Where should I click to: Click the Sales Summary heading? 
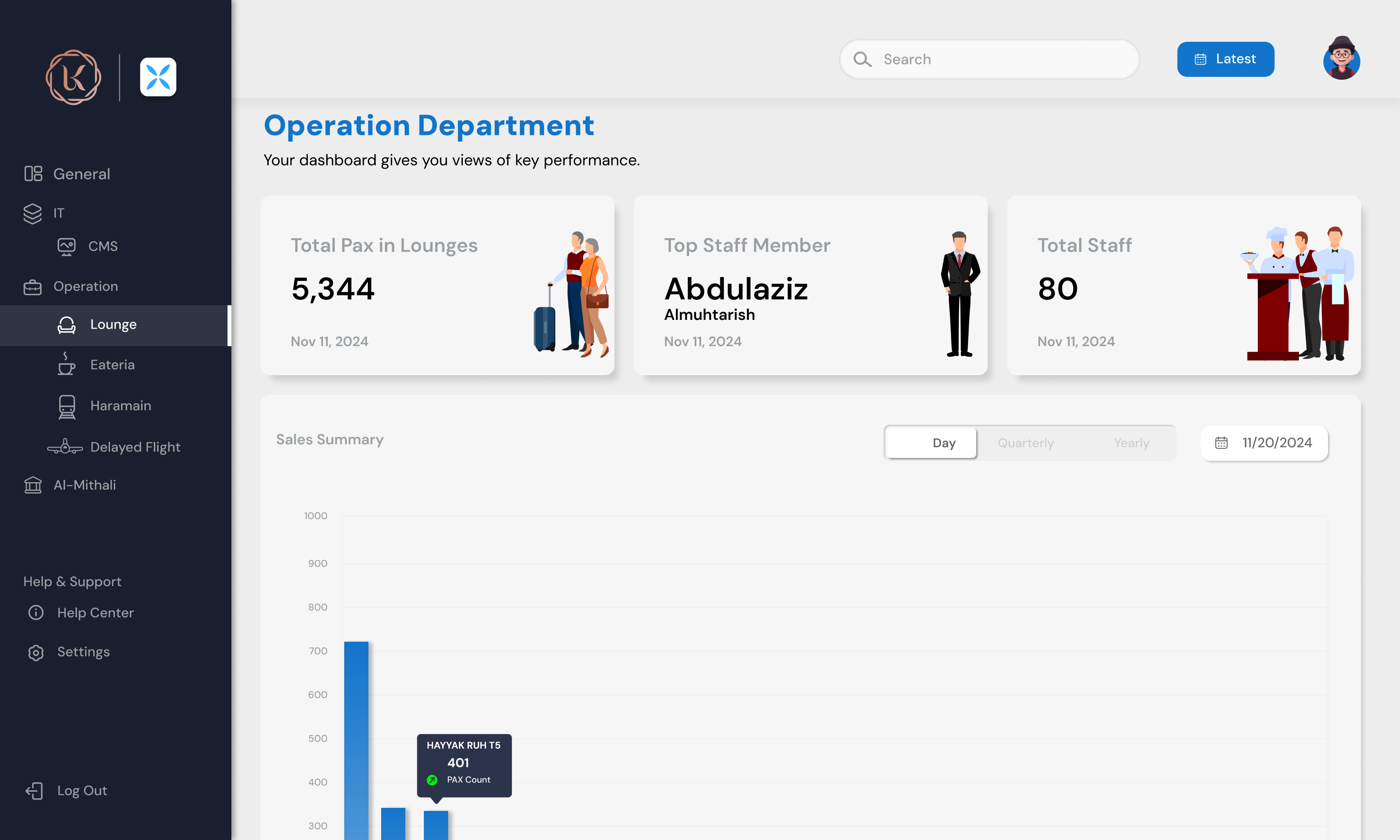pos(329,440)
